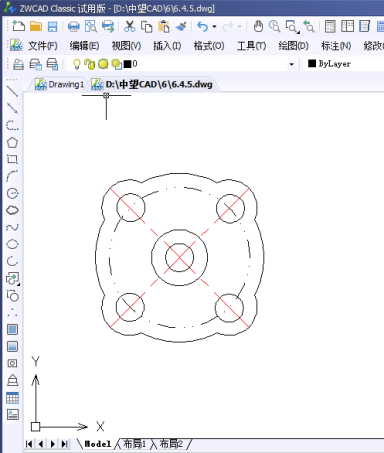Switch to the 布局2 layout tab

tap(171, 444)
